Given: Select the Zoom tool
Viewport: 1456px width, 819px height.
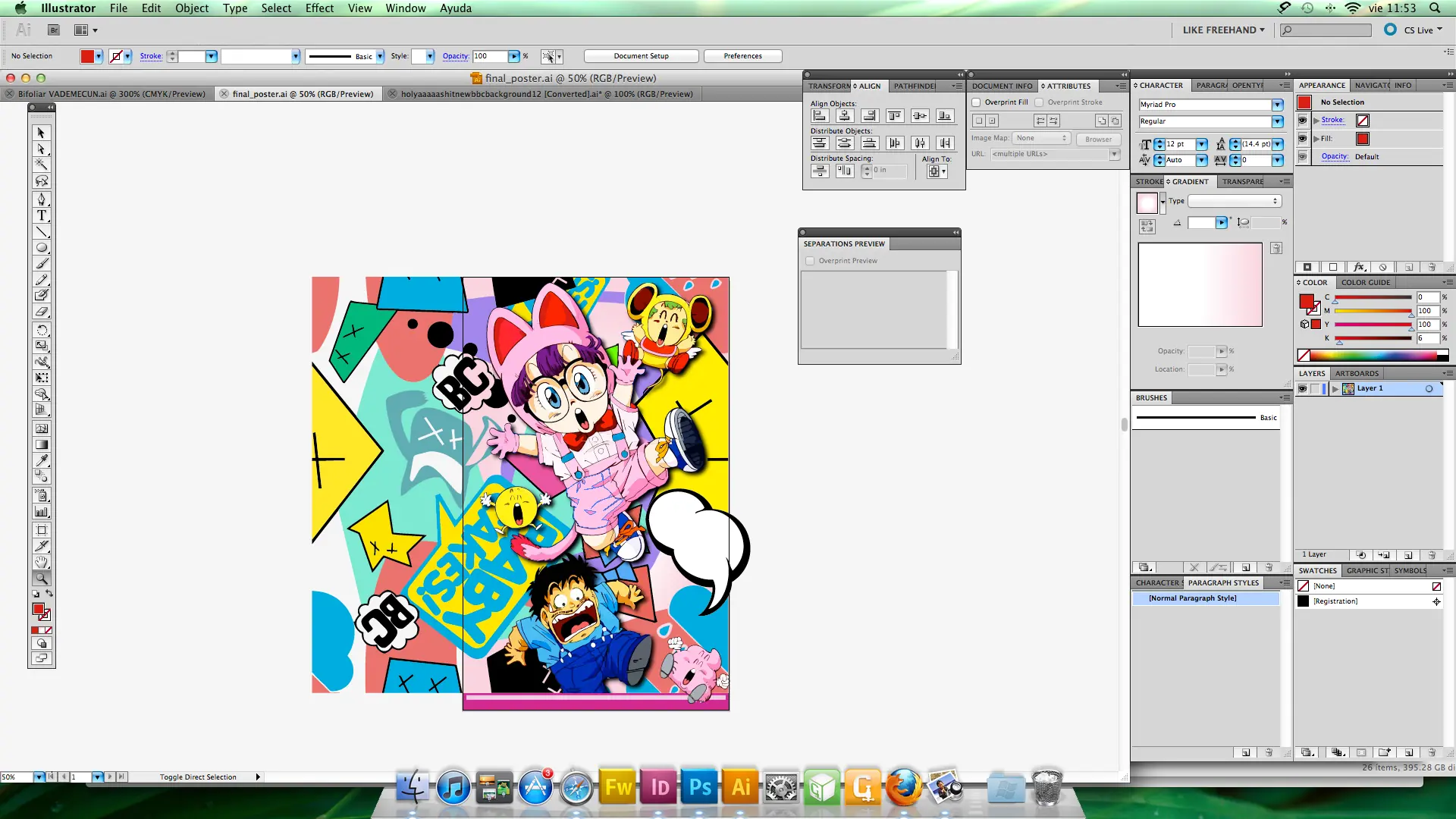Looking at the screenshot, I should pos(41,578).
